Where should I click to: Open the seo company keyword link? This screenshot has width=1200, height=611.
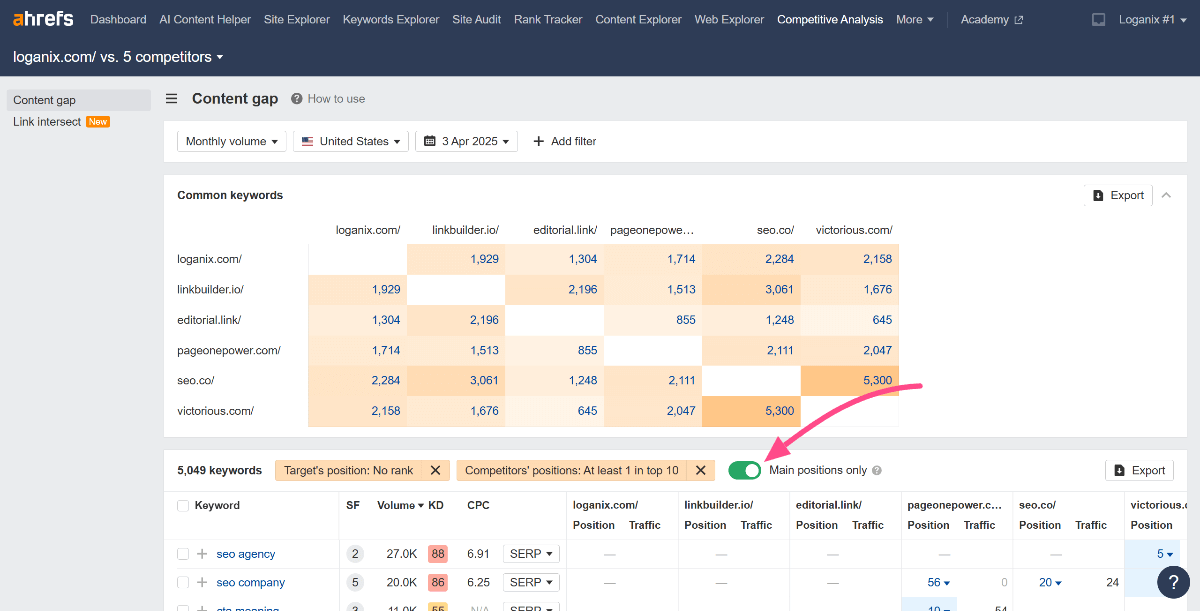[x=251, y=582]
